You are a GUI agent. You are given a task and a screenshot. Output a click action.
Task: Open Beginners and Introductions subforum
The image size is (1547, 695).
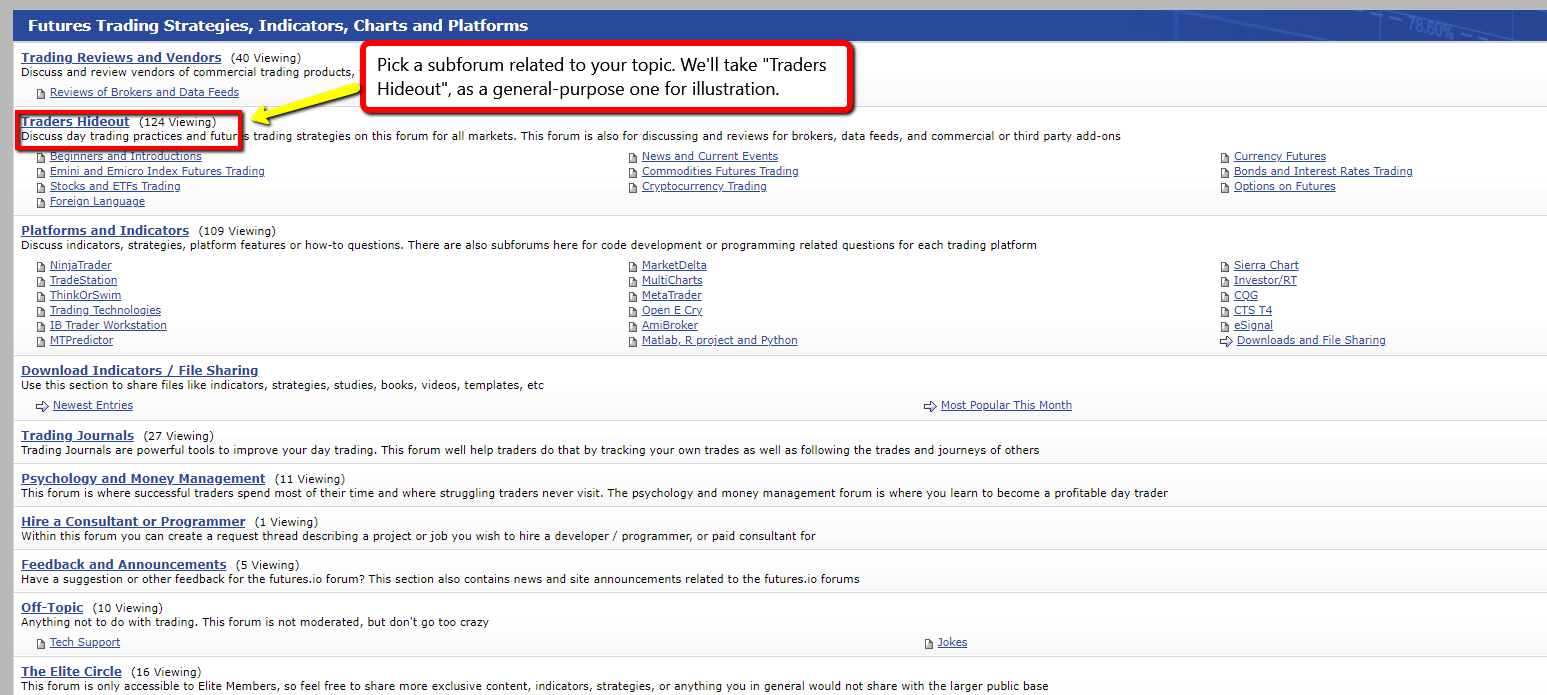tap(125, 156)
